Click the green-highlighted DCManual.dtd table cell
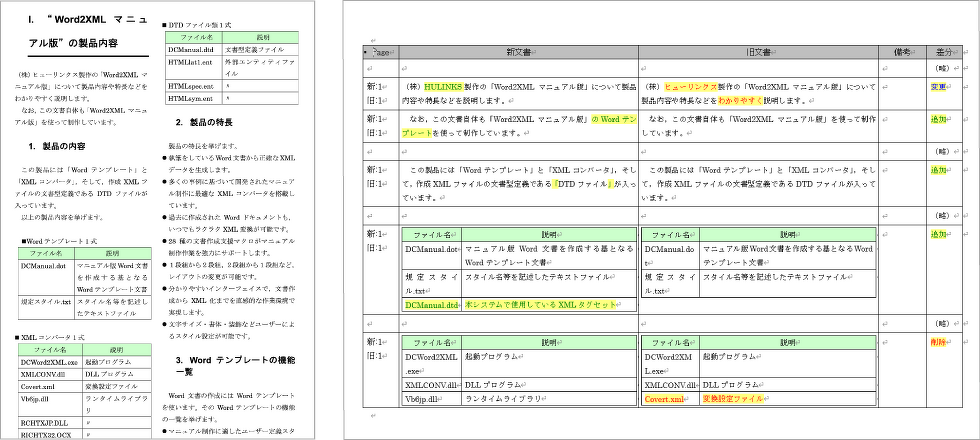The image size is (980, 440). click(x=431, y=305)
